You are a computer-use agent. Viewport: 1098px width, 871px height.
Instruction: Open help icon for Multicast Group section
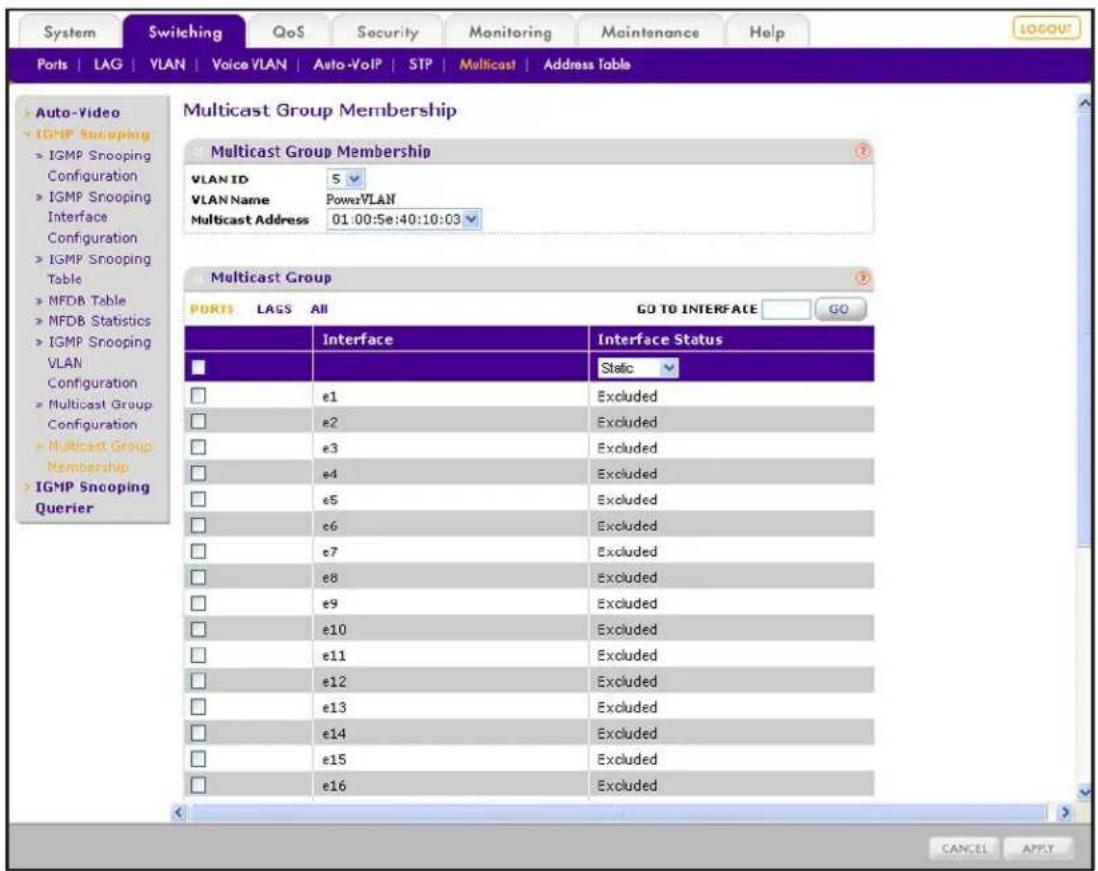click(x=863, y=278)
